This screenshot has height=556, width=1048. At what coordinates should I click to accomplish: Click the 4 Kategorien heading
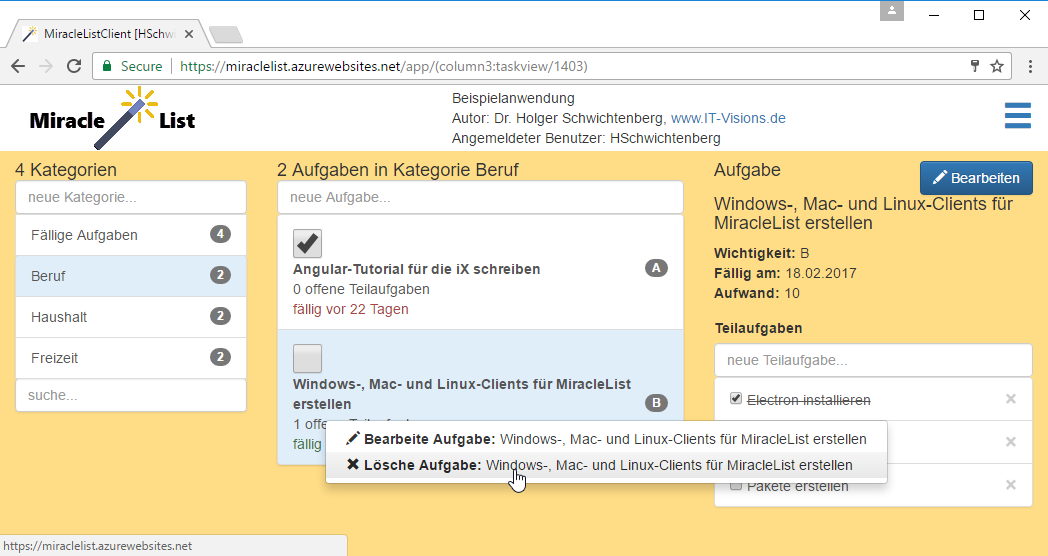66,170
